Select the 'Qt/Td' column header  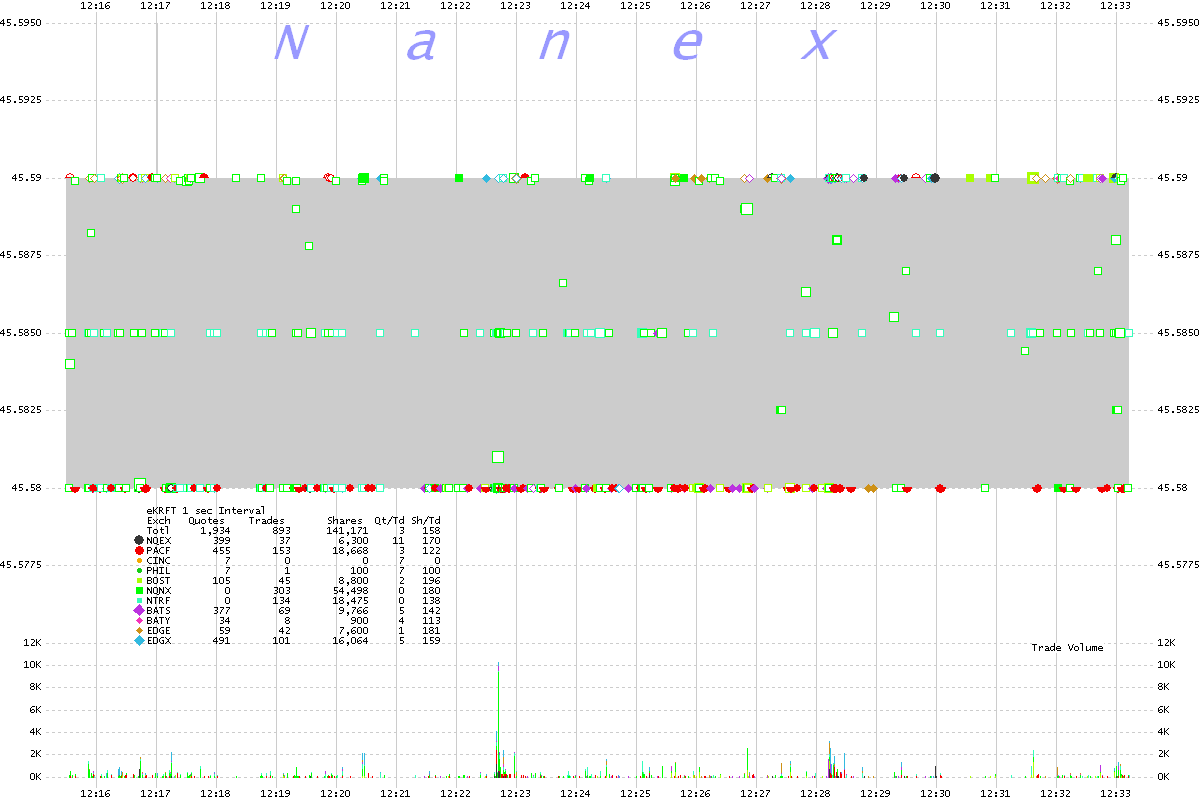(x=389, y=521)
